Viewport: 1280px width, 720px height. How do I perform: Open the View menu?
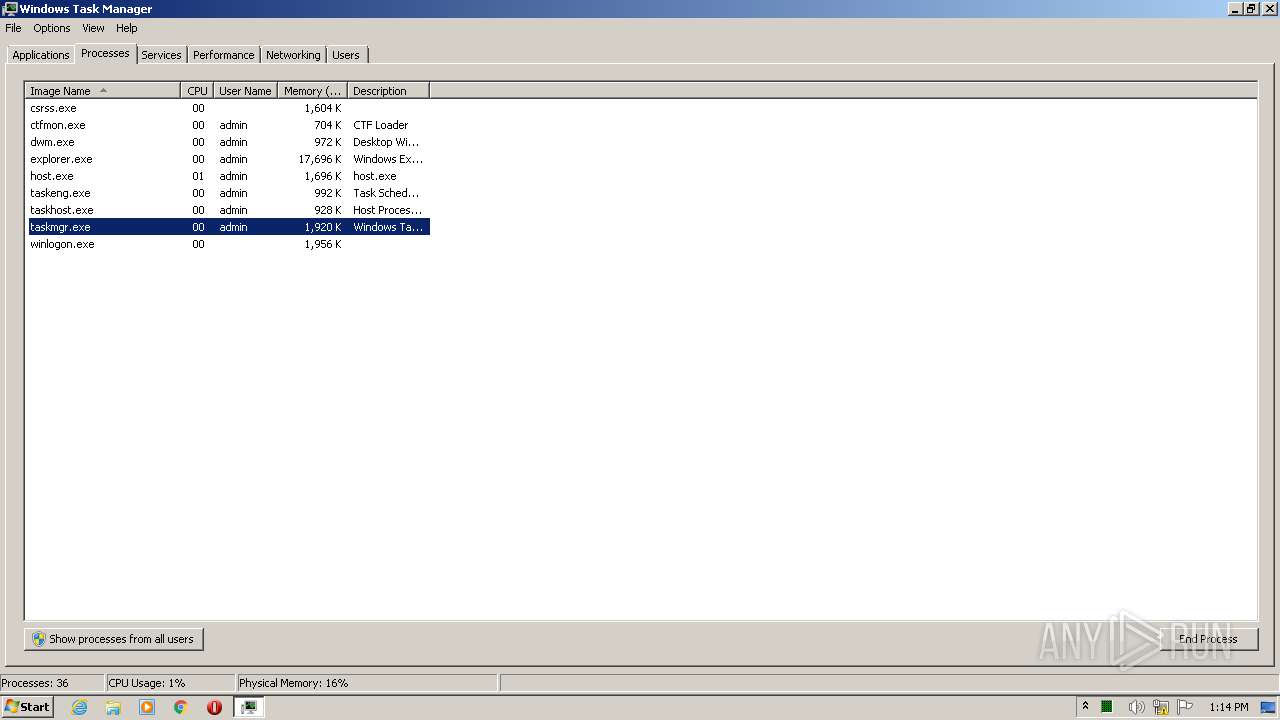(93, 28)
